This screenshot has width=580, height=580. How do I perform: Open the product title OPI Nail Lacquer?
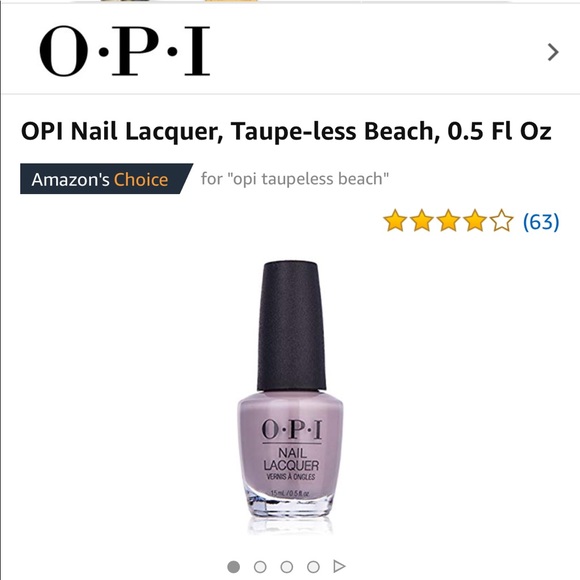coord(286,131)
